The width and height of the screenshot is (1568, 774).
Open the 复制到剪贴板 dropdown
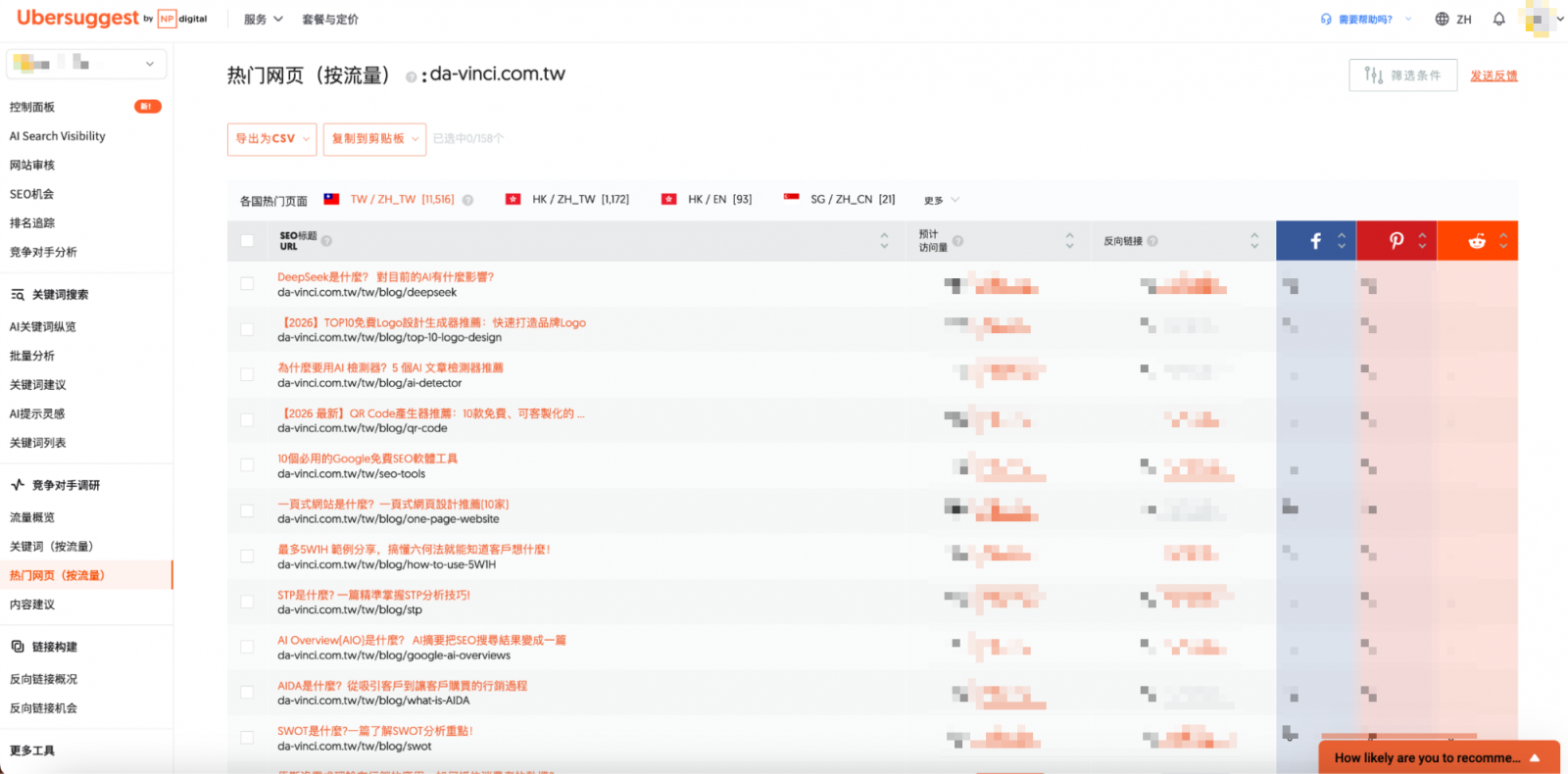(374, 139)
